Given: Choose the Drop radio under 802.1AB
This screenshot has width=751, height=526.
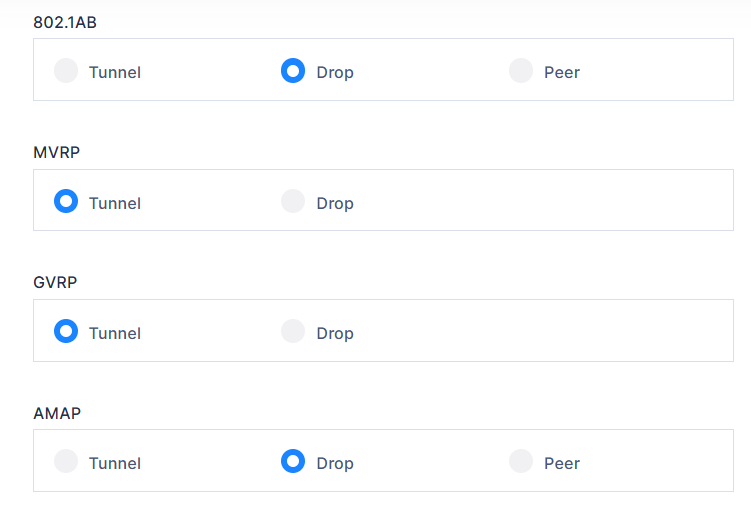Looking at the screenshot, I should 293,71.
